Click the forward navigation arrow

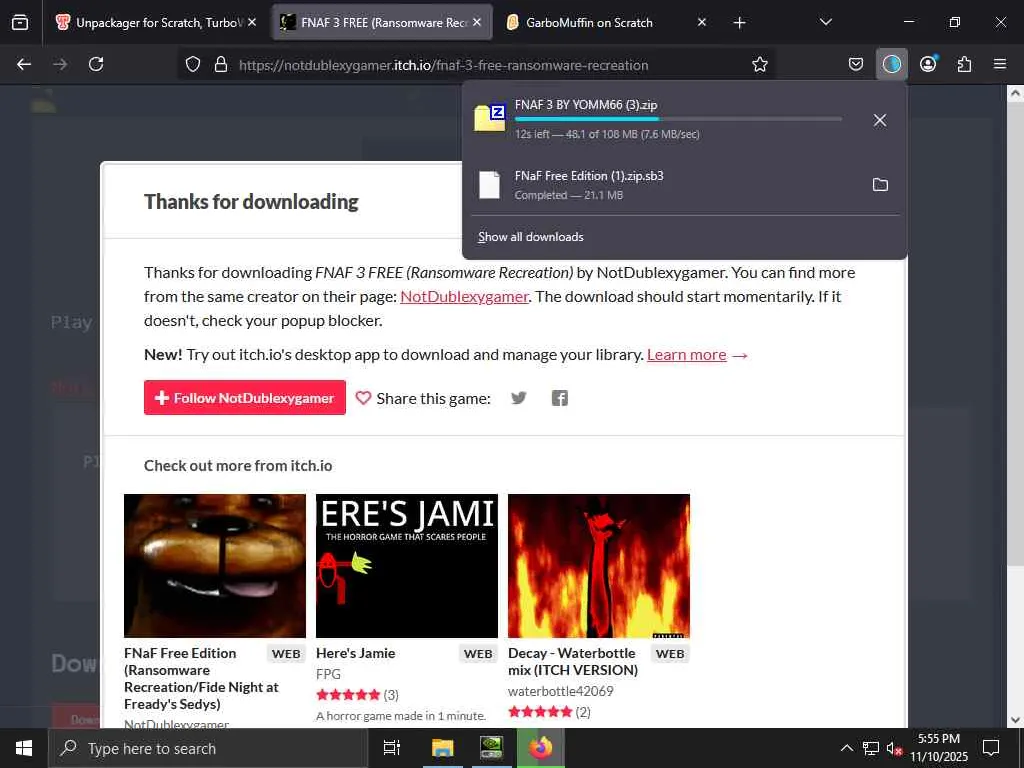tap(60, 64)
